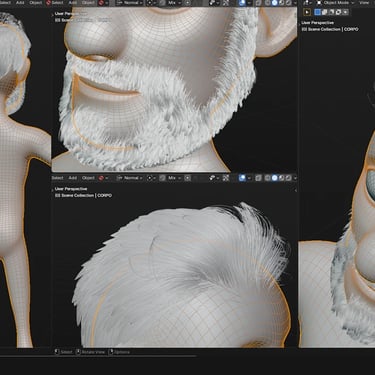The width and height of the screenshot is (375, 375).
Task: Open object type visibility popover in lower viewport
Action: (x=213, y=178)
